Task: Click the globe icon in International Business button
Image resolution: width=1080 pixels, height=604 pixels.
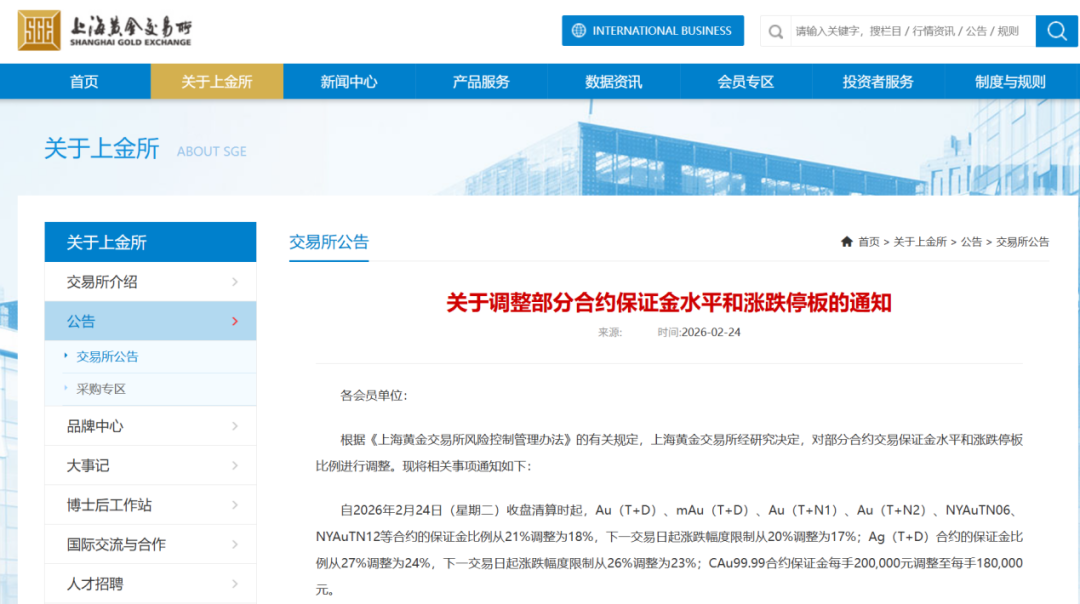Action: pyautogui.click(x=579, y=30)
